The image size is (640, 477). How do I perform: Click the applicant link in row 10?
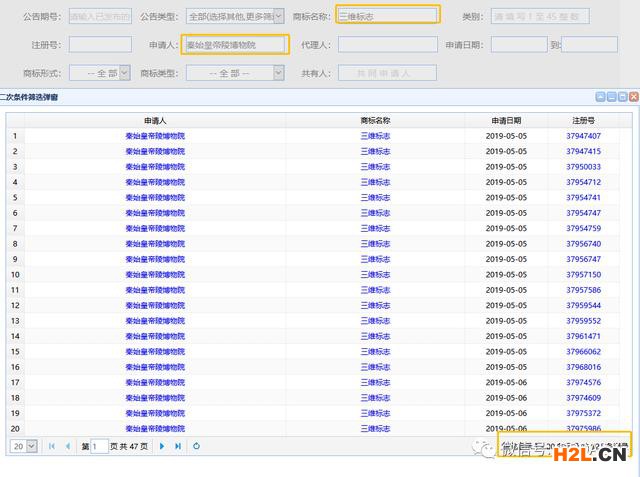pos(155,275)
